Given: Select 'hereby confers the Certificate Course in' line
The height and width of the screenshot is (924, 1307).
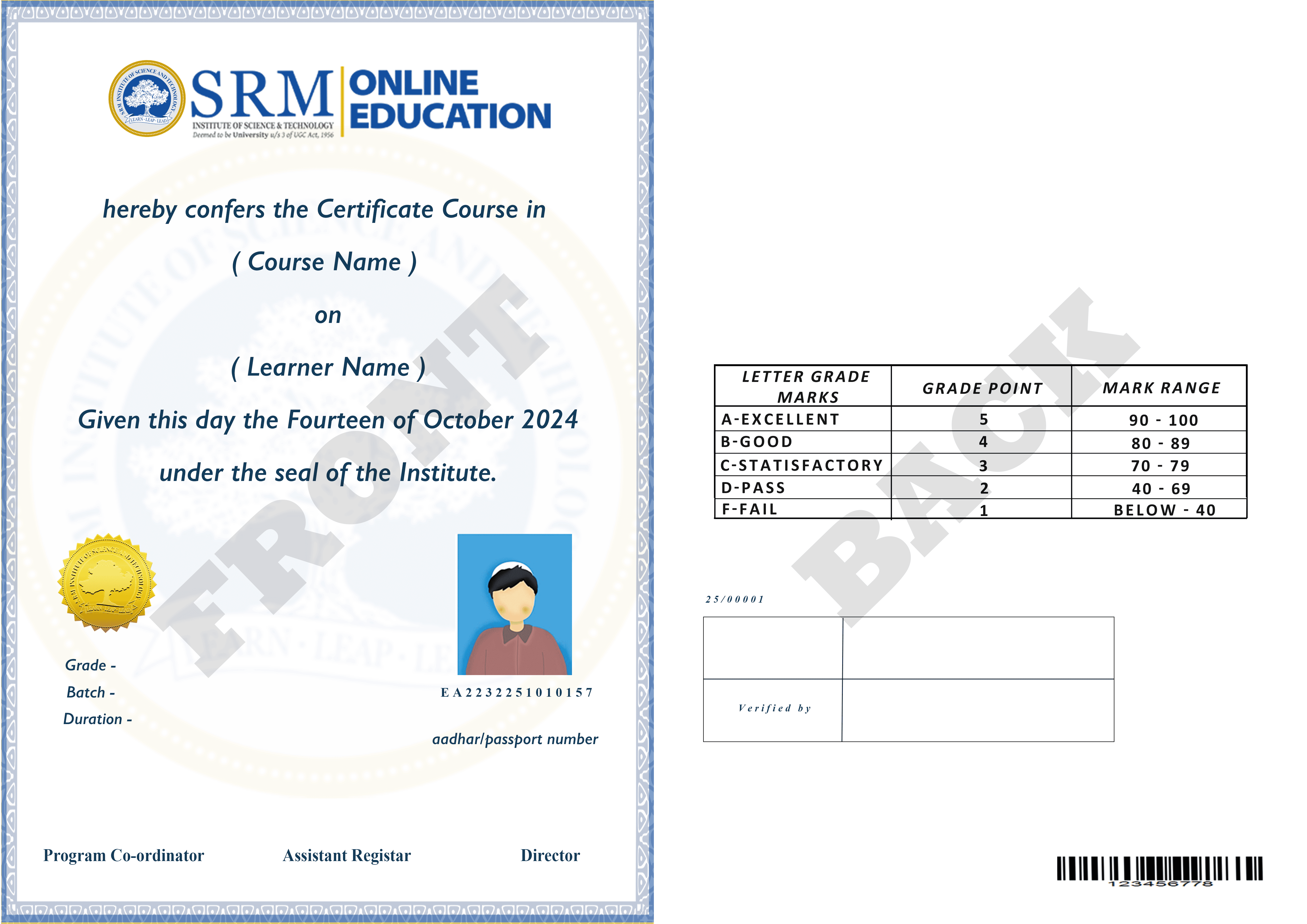Looking at the screenshot, I should coord(325,209).
